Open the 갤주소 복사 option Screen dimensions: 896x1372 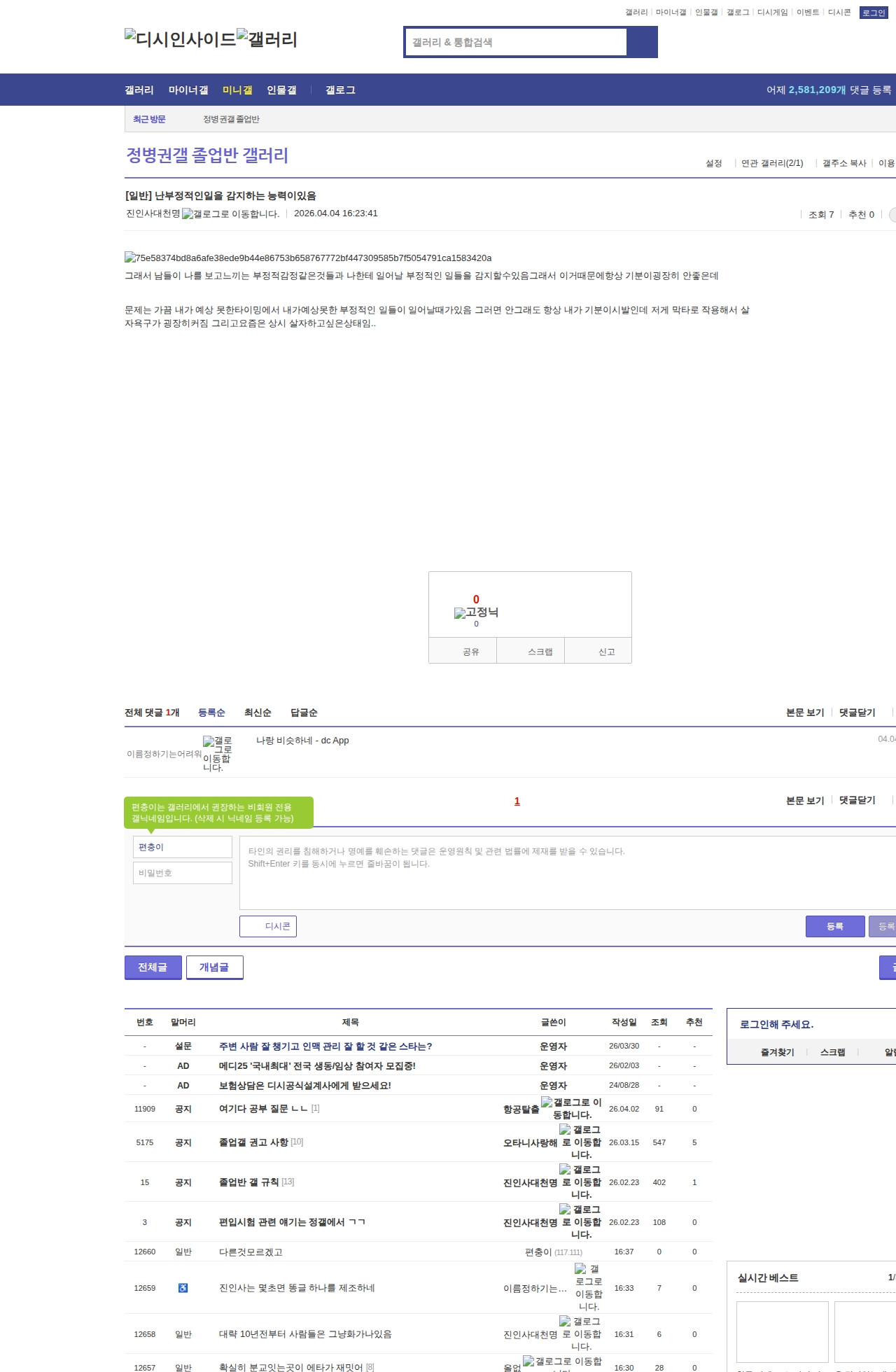[x=843, y=163]
